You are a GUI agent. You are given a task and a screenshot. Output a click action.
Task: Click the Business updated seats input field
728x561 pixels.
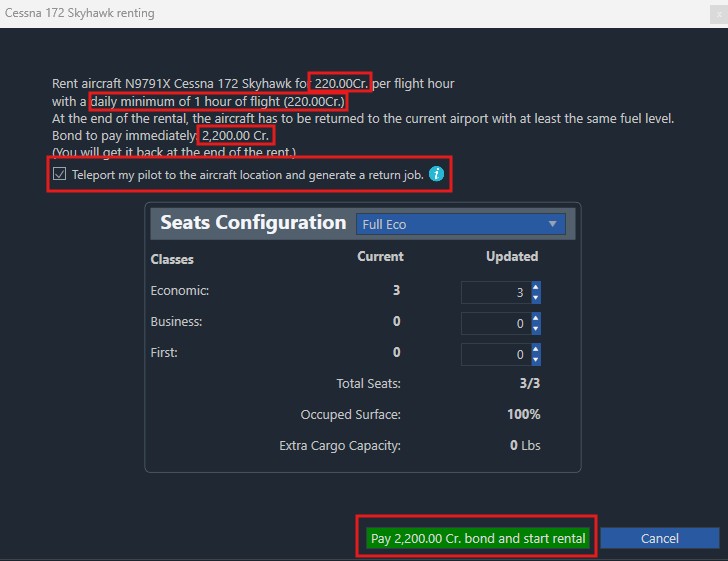(x=495, y=324)
